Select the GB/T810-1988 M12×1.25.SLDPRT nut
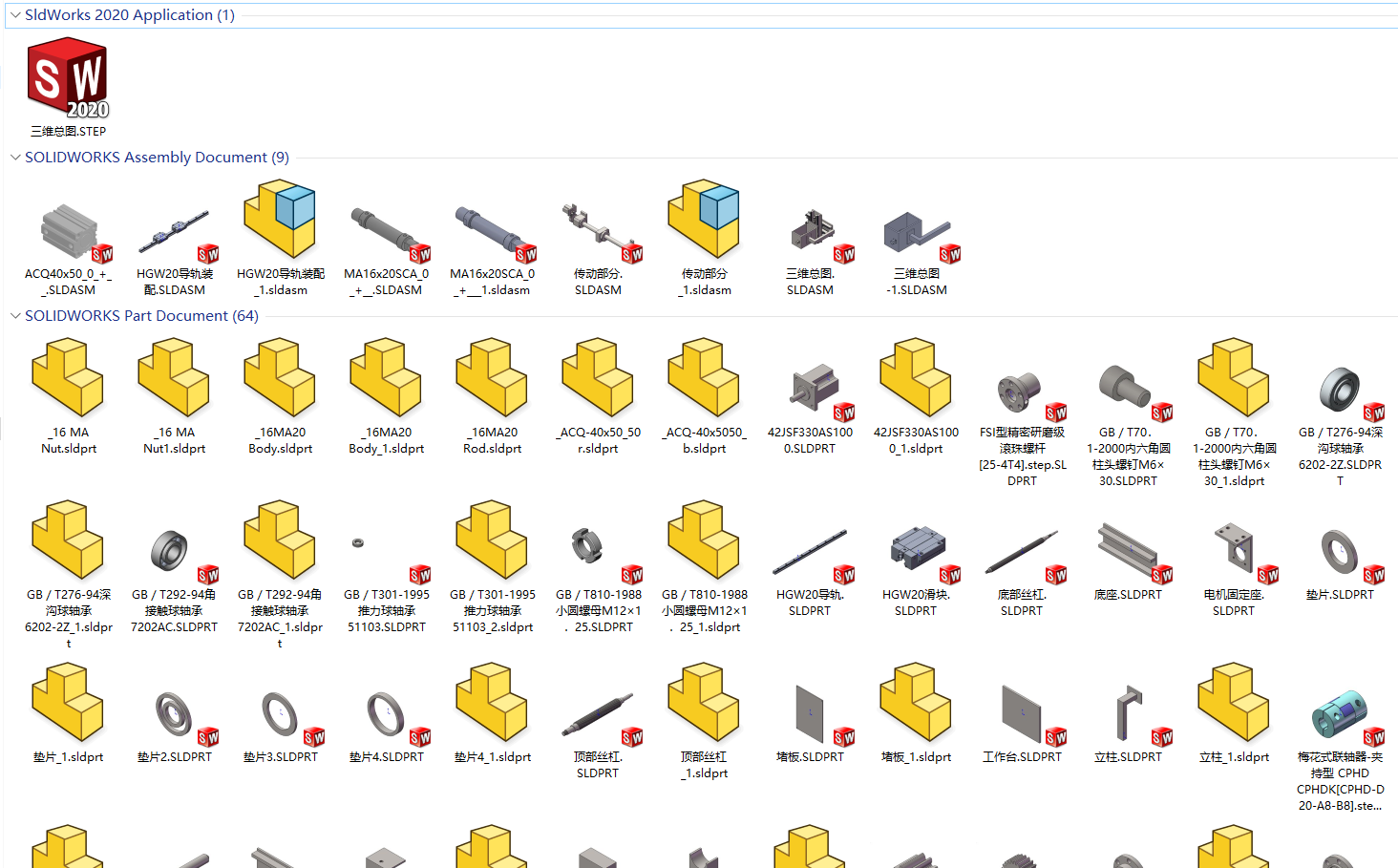The image size is (1398, 868). click(x=598, y=581)
